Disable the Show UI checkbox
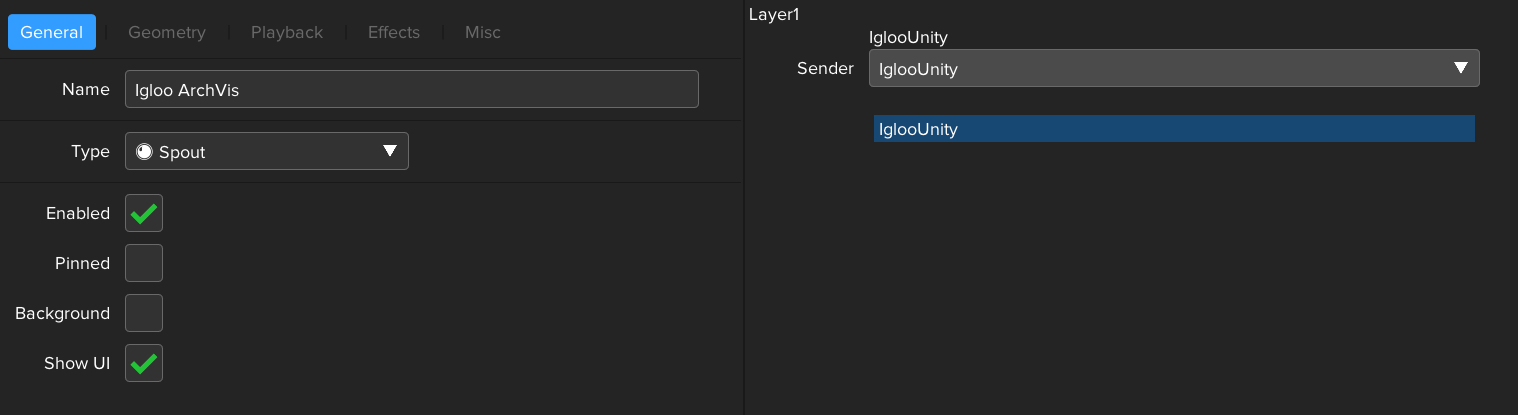 pyautogui.click(x=144, y=363)
